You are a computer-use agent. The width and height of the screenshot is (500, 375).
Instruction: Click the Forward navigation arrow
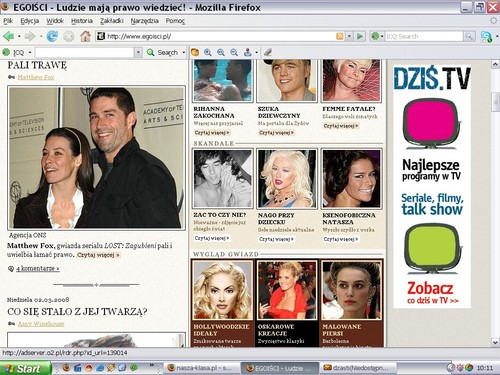[x=30, y=36]
